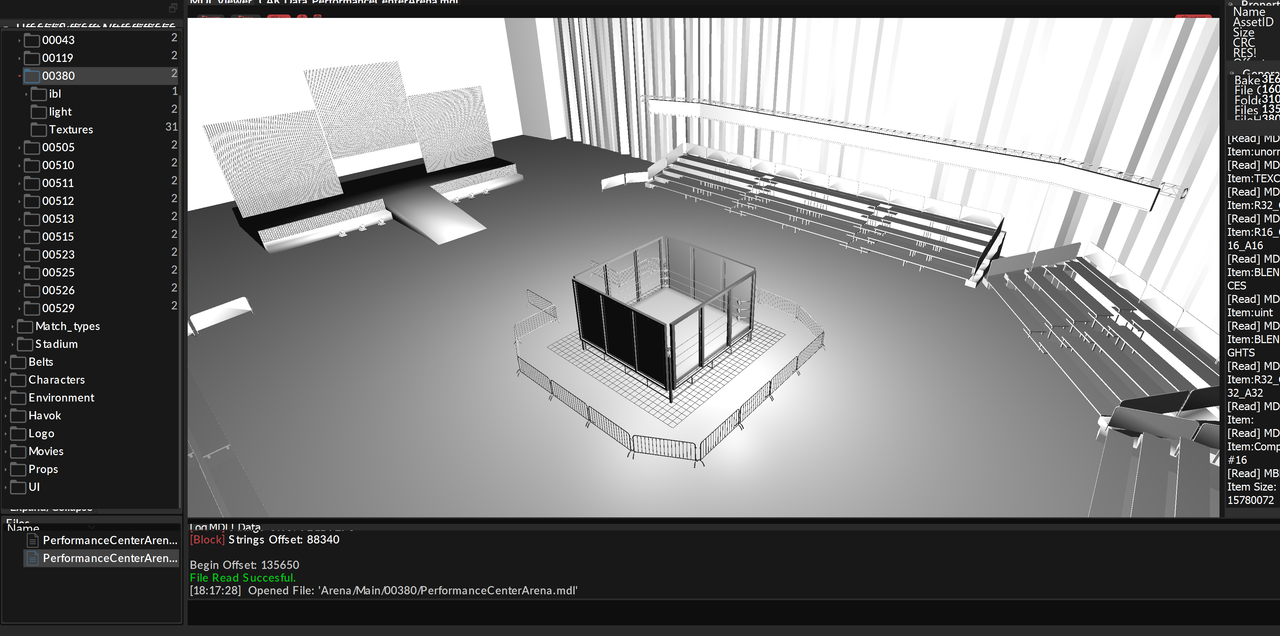This screenshot has height=636, width=1280.
Task: Expand the 00043 folder arrow
Action: click(19, 40)
